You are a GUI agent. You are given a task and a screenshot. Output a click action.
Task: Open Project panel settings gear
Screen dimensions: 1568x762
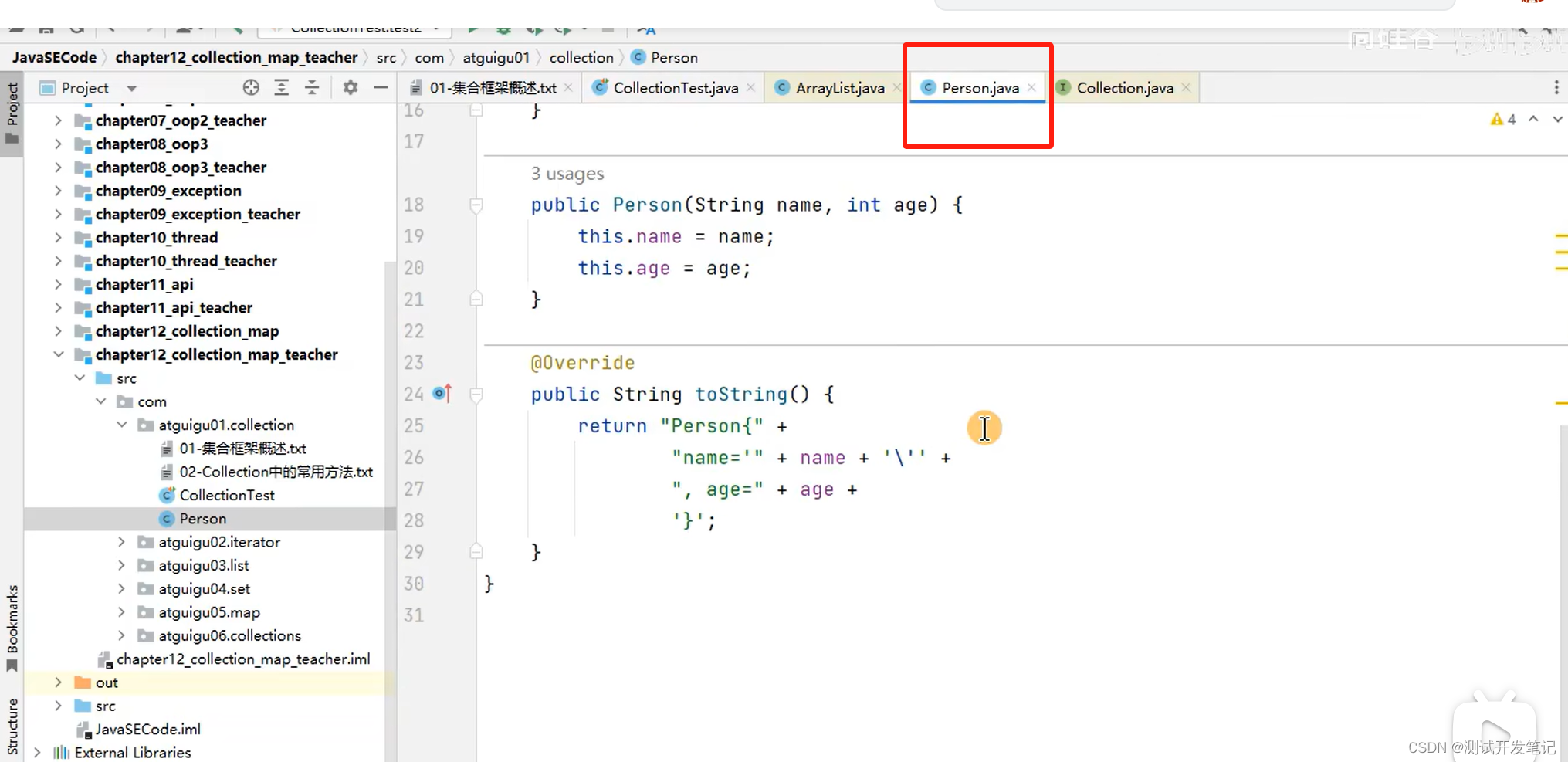tap(351, 88)
